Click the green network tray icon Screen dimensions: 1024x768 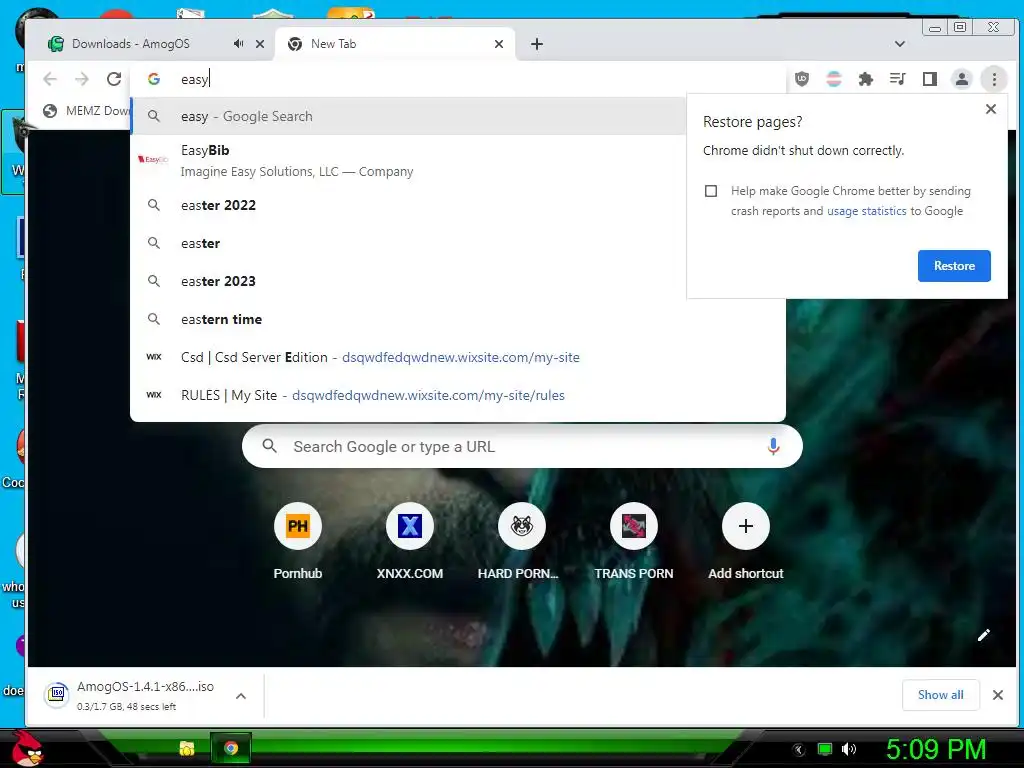(825, 749)
